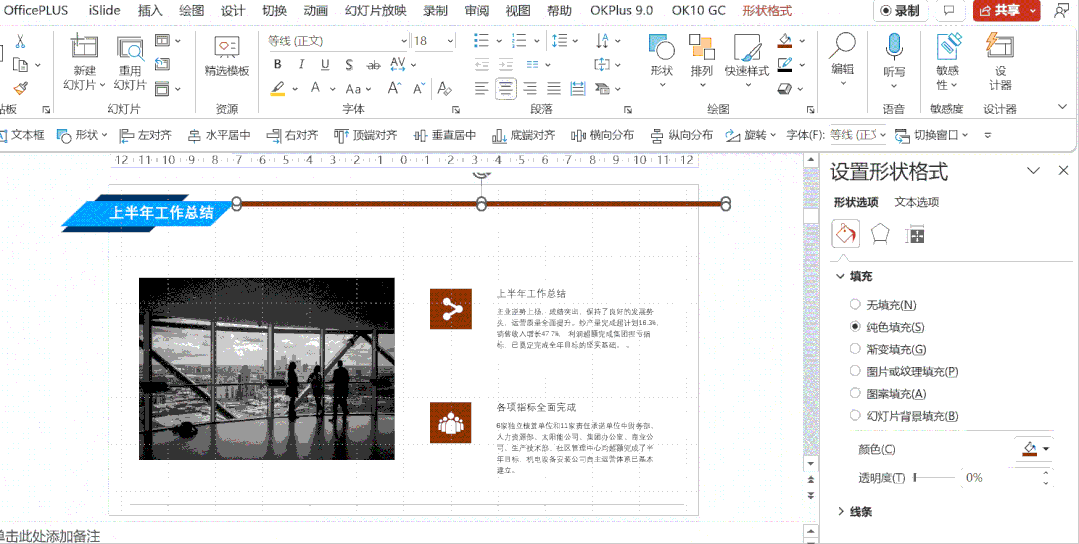
Task: Toggle Underline formatting
Action: point(325,65)
